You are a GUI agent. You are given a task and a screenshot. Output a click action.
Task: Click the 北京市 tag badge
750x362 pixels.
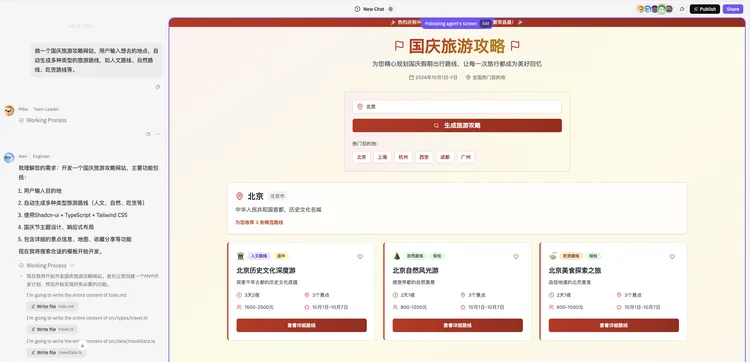pos(277,196)
